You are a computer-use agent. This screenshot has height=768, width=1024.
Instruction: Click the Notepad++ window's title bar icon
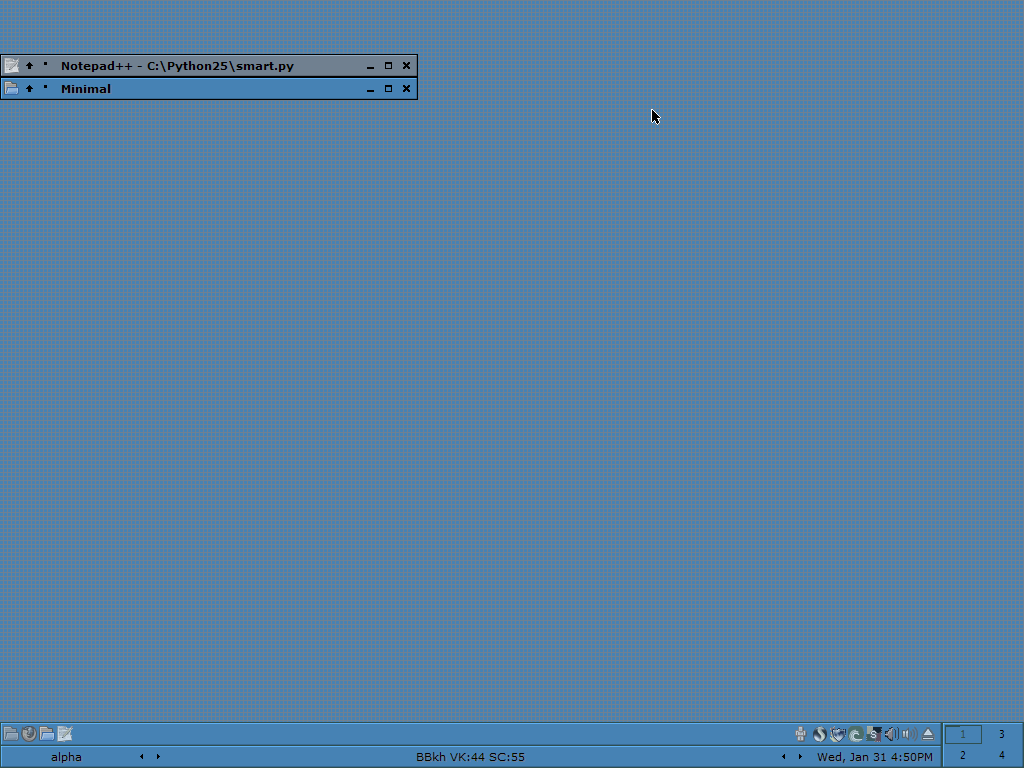[11, 66]
